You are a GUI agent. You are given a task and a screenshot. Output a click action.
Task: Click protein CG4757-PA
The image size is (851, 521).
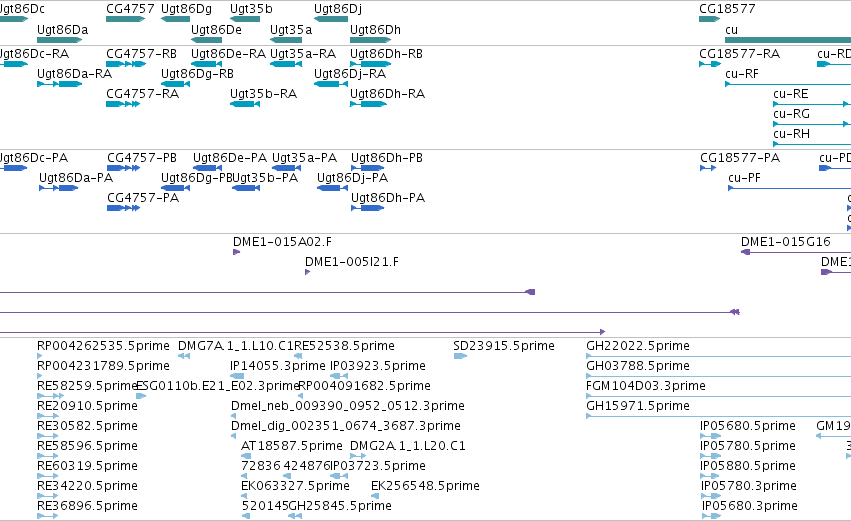(143, 198)
